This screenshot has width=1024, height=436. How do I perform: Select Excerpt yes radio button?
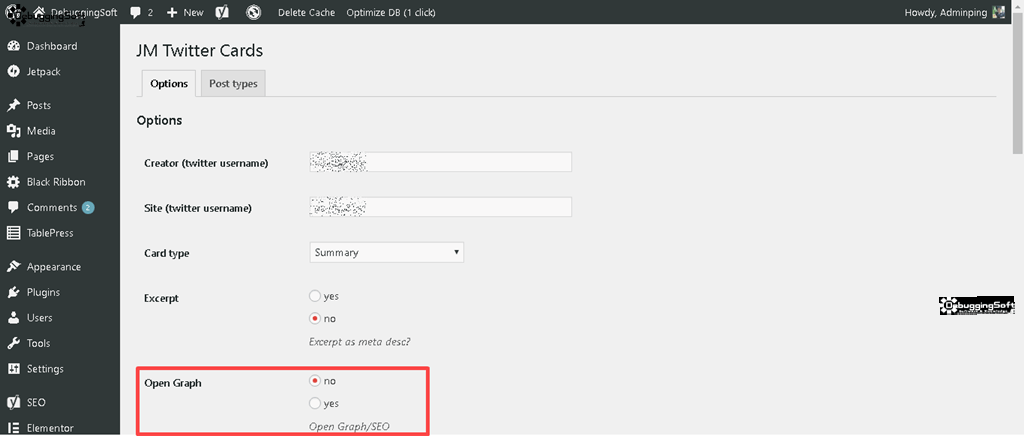315,296
